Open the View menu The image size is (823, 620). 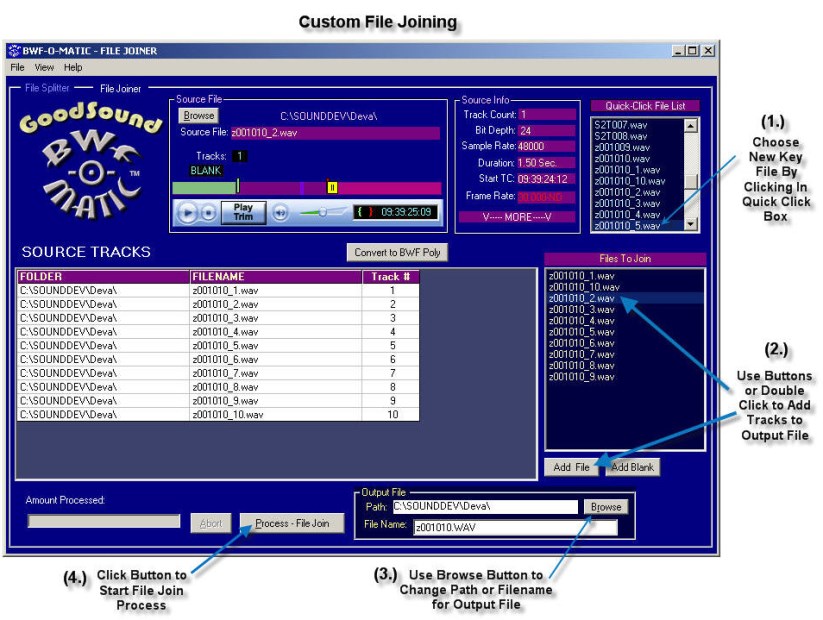click(44, 67)
